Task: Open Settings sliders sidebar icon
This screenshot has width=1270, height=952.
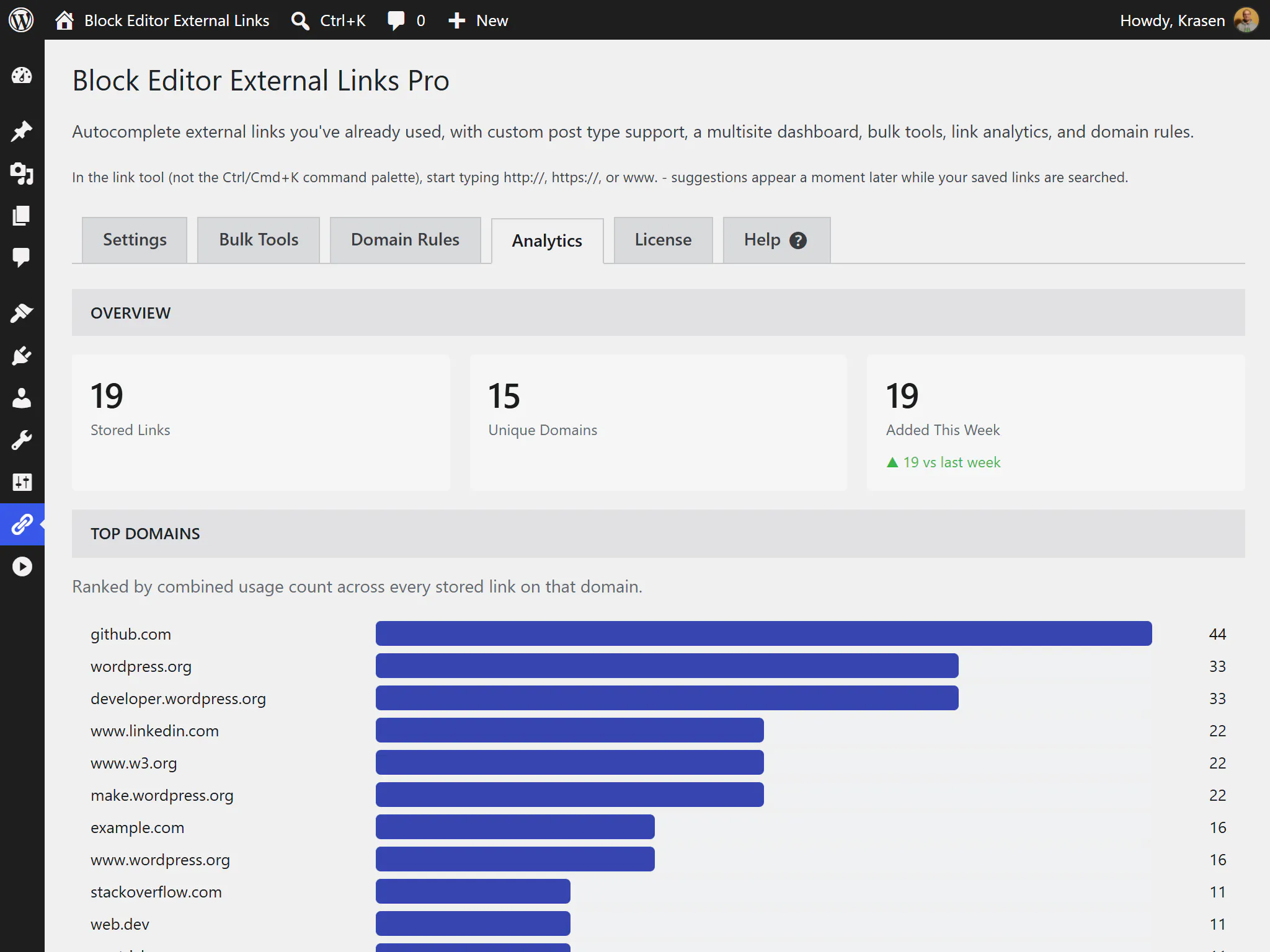Action: click(22, 482)
